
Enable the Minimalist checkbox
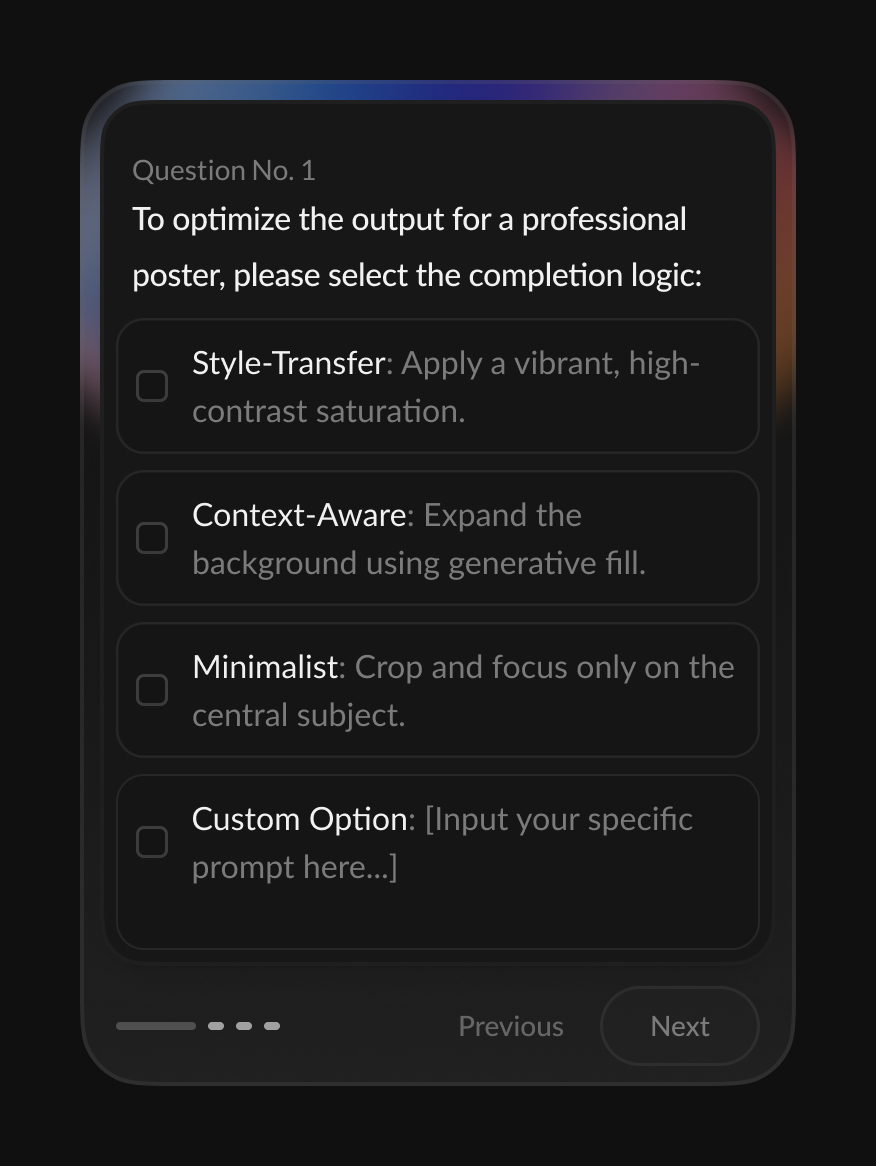tap(152, 690)
